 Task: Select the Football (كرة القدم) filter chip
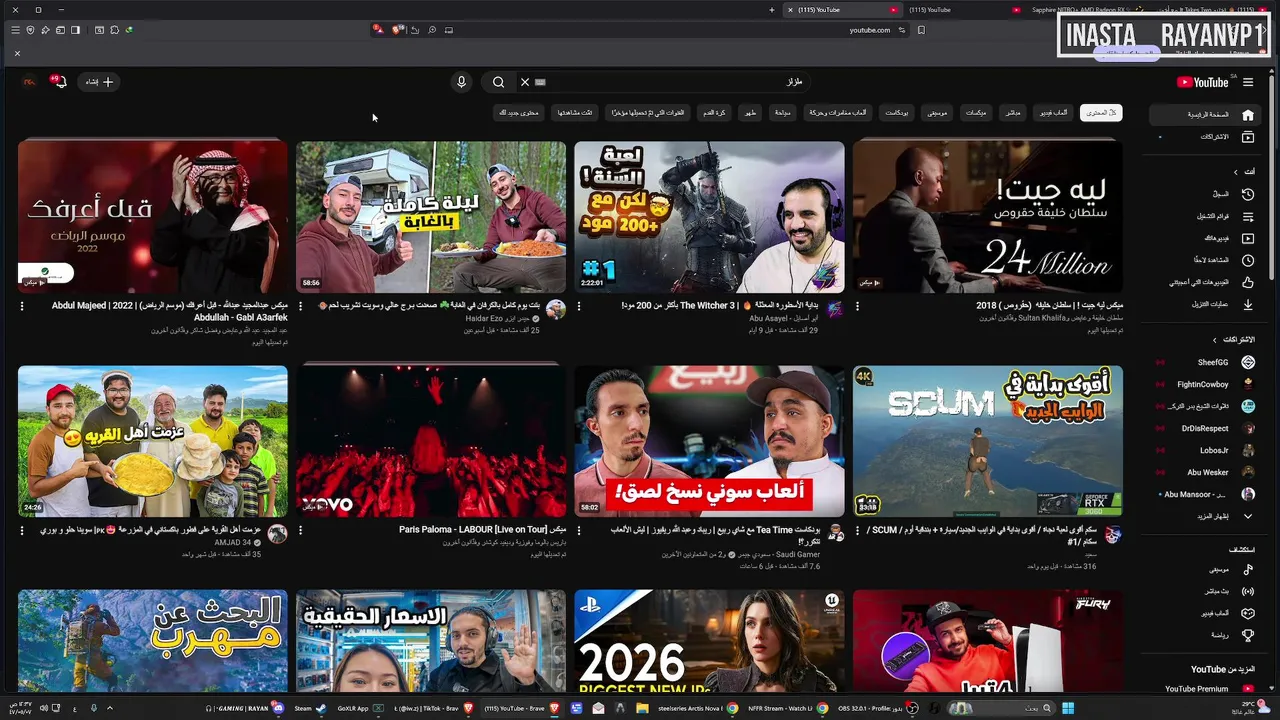[x=714, y=112]
